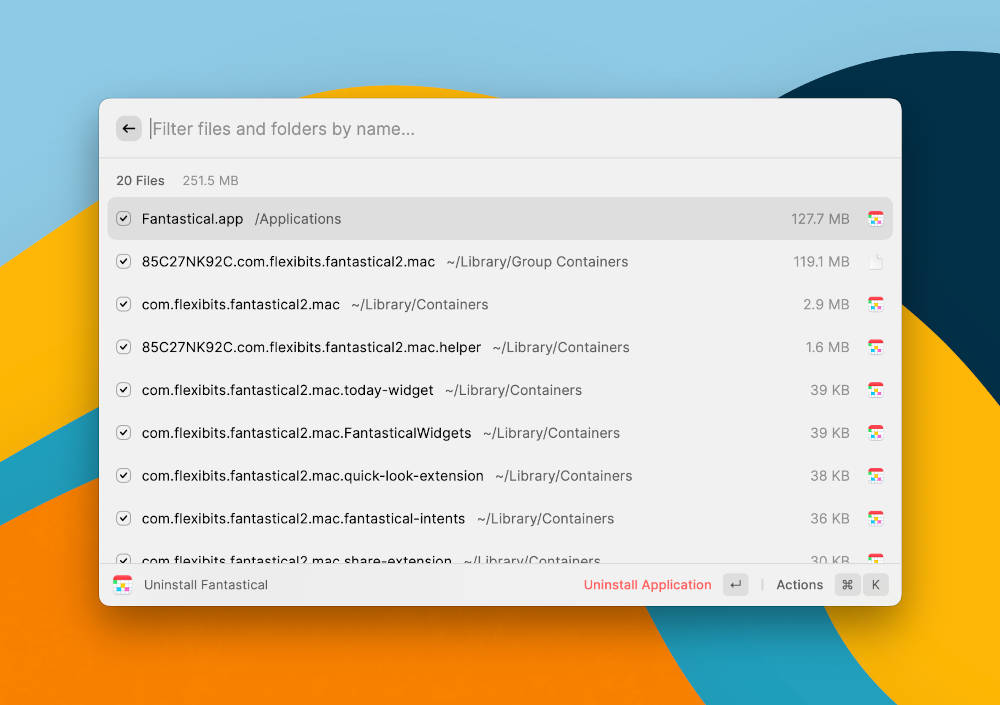Click the command key symbol
Image resolution: width=1000 pixels, height=705 pixels.
[x=847, y=584]
